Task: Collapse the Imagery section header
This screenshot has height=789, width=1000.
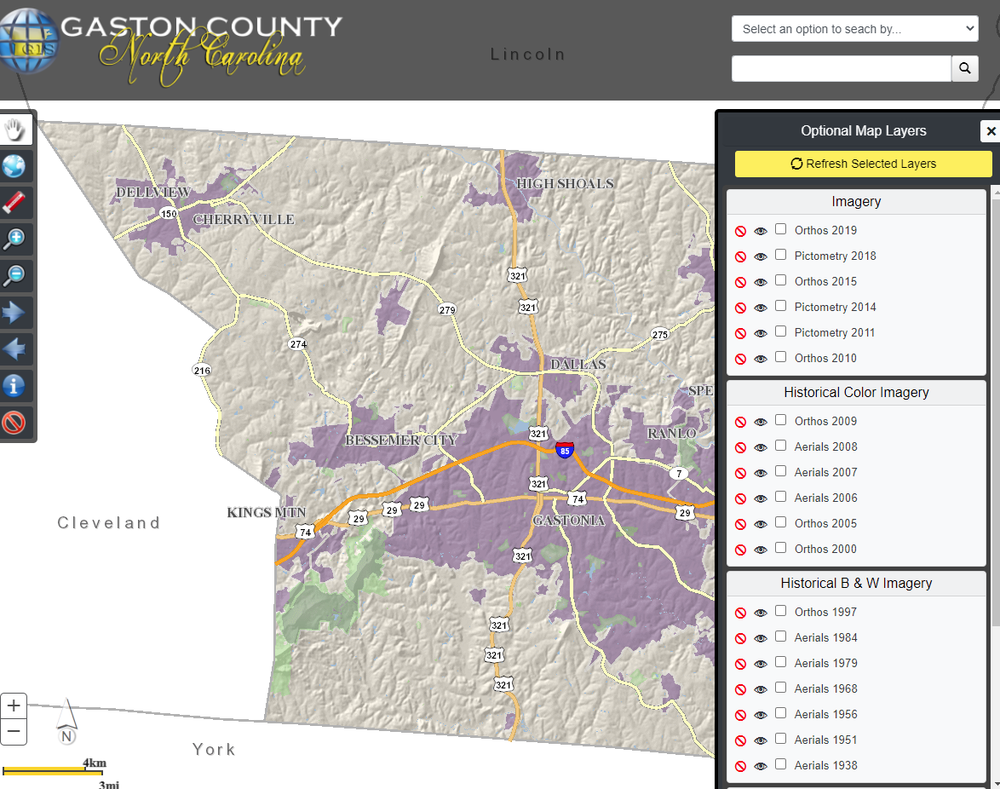Action: [x=856, y=202]
